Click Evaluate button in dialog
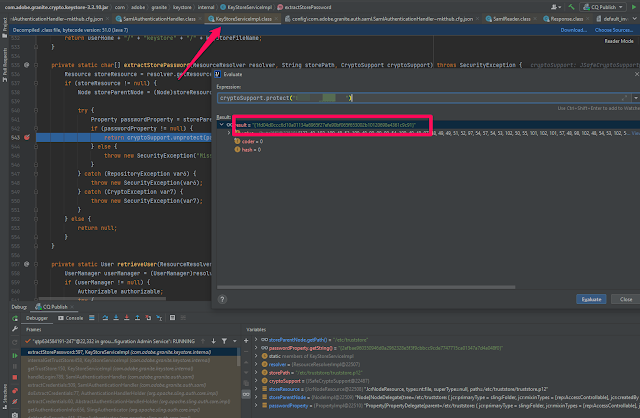This screenshot has width=640, height=418. tap(591, 299)
